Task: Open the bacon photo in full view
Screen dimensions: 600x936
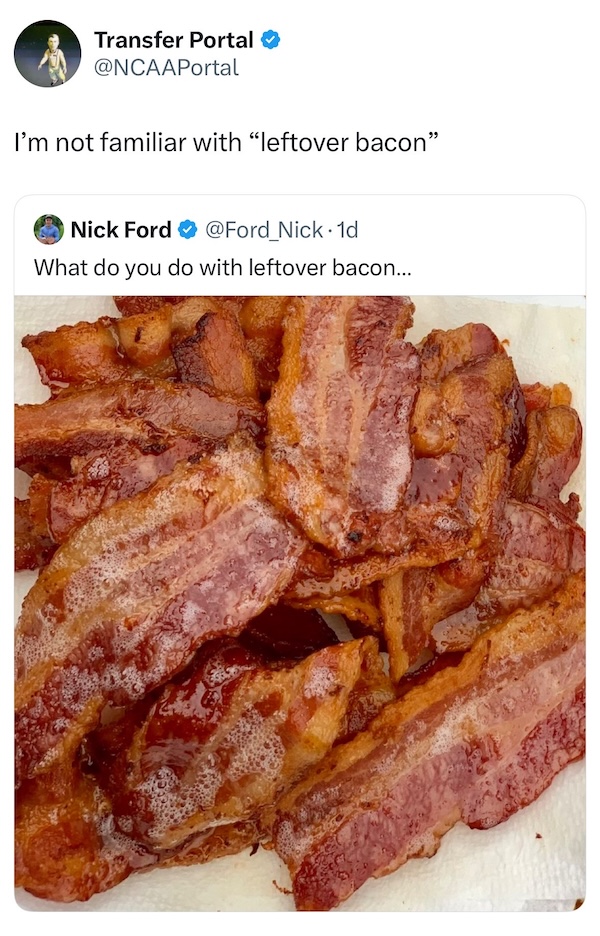Action: pyautogui.click(x=300, y=600)
